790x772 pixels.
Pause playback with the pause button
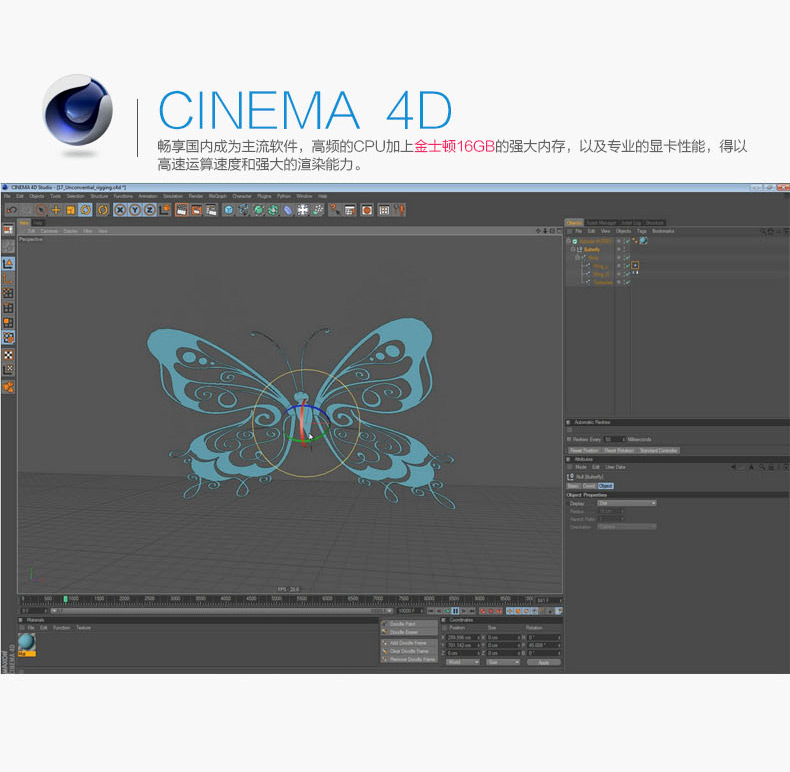(x=455, y=611)
